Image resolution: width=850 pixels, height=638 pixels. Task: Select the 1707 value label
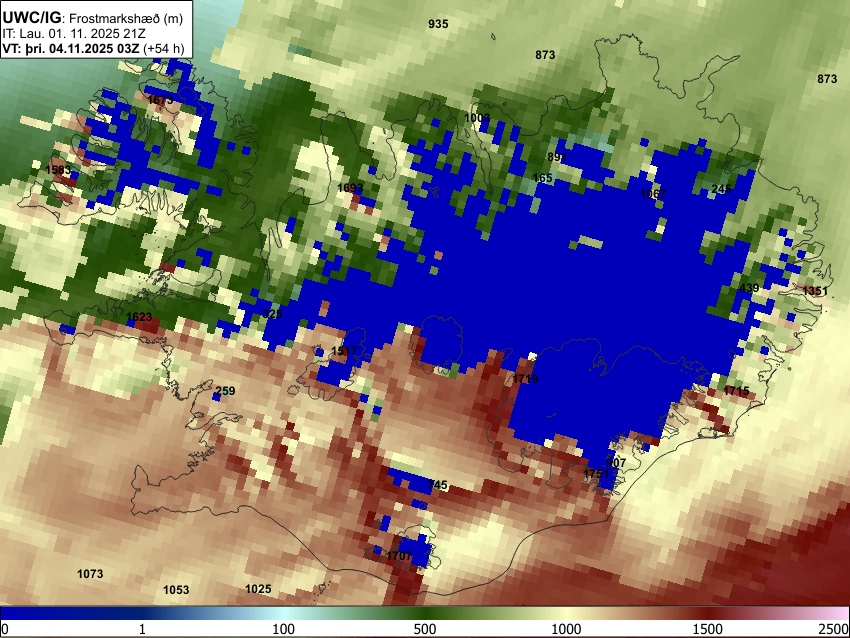[x=400, y=556]
